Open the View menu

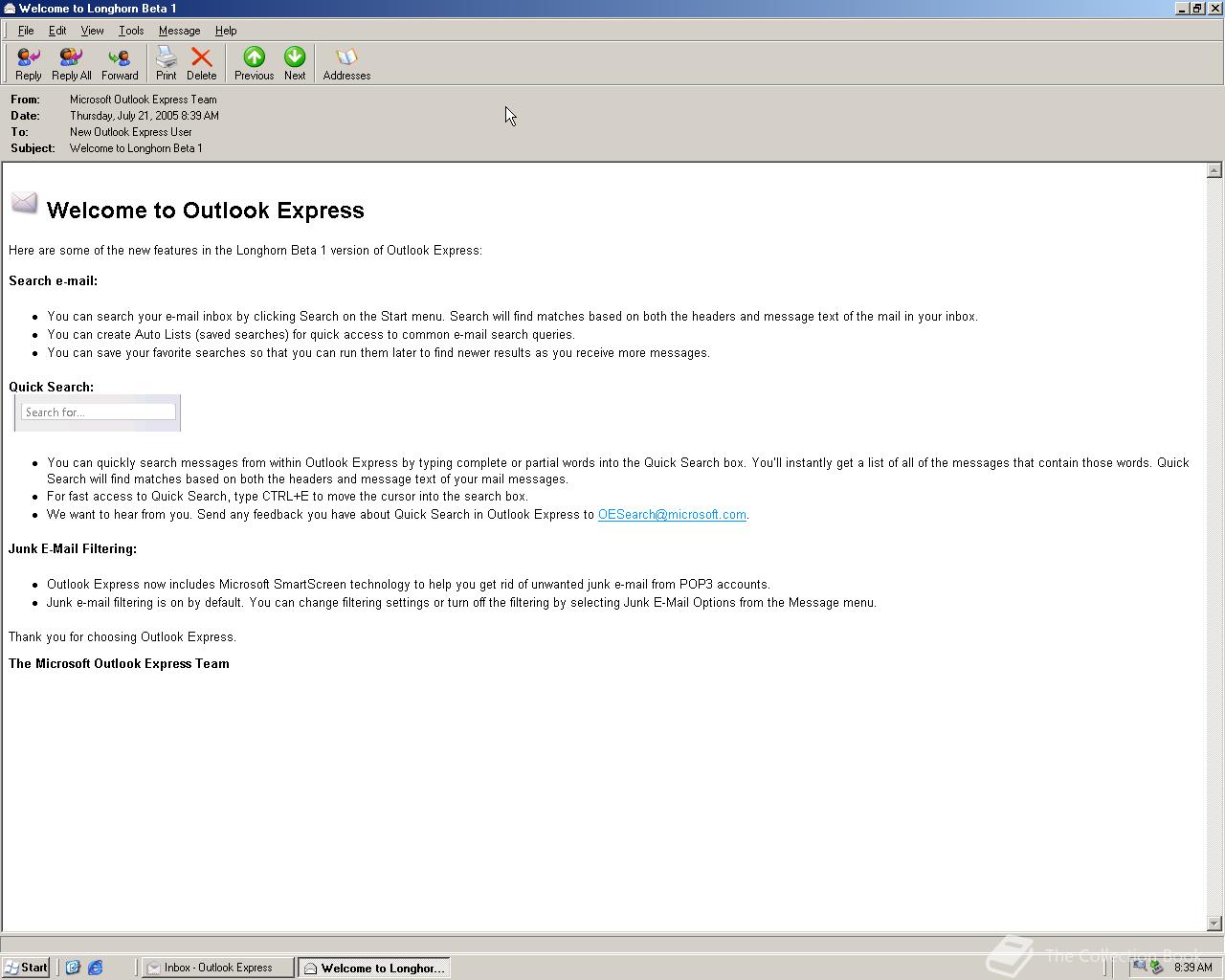pyautogui.click(x=92, y=31)
